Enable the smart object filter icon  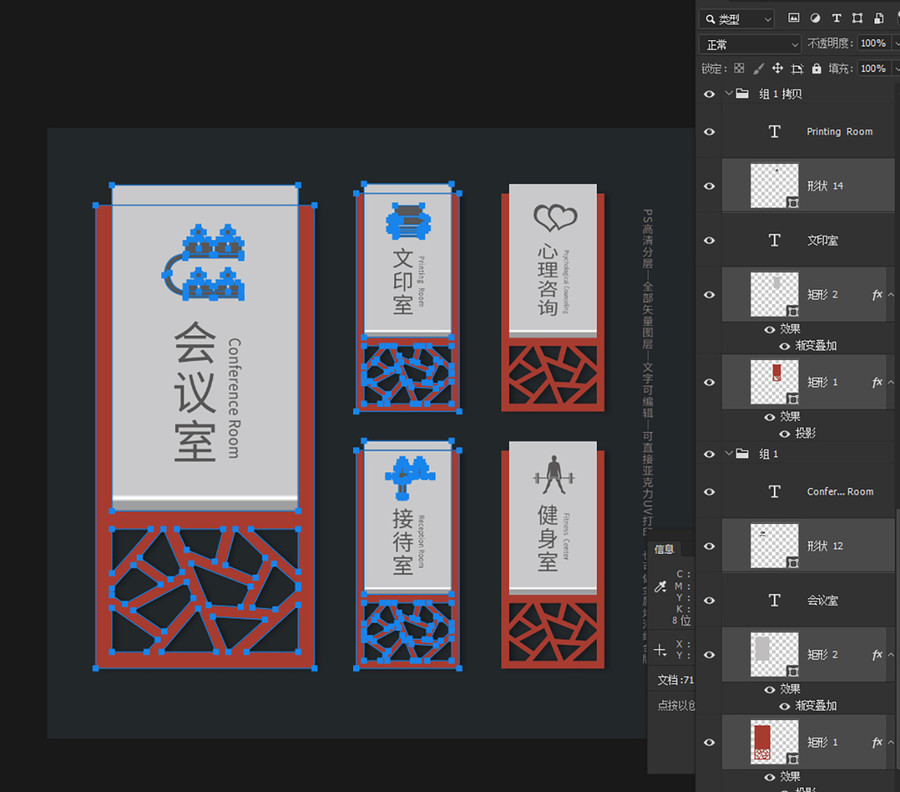tap(879, 18)
